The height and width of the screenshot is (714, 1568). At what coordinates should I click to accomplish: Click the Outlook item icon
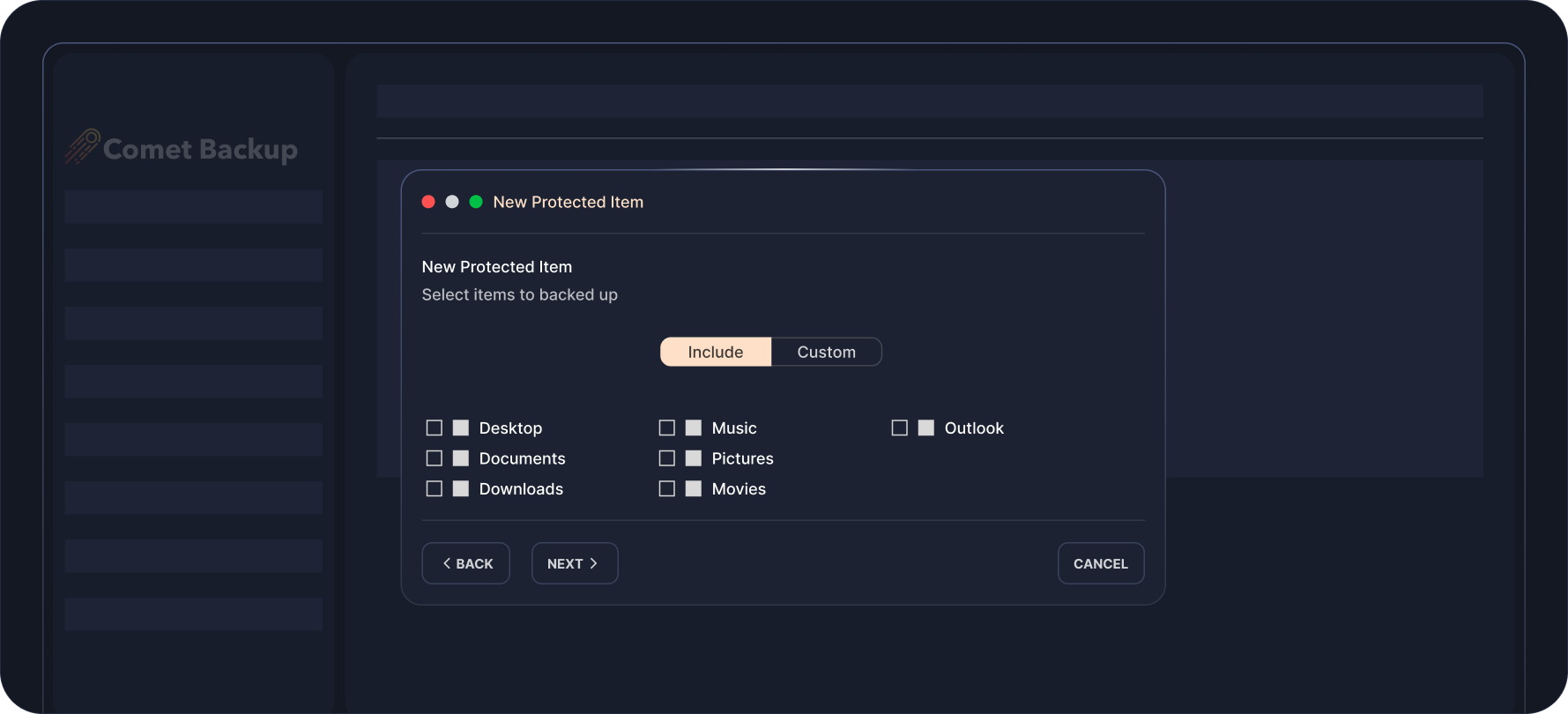[x=926, y=428]
